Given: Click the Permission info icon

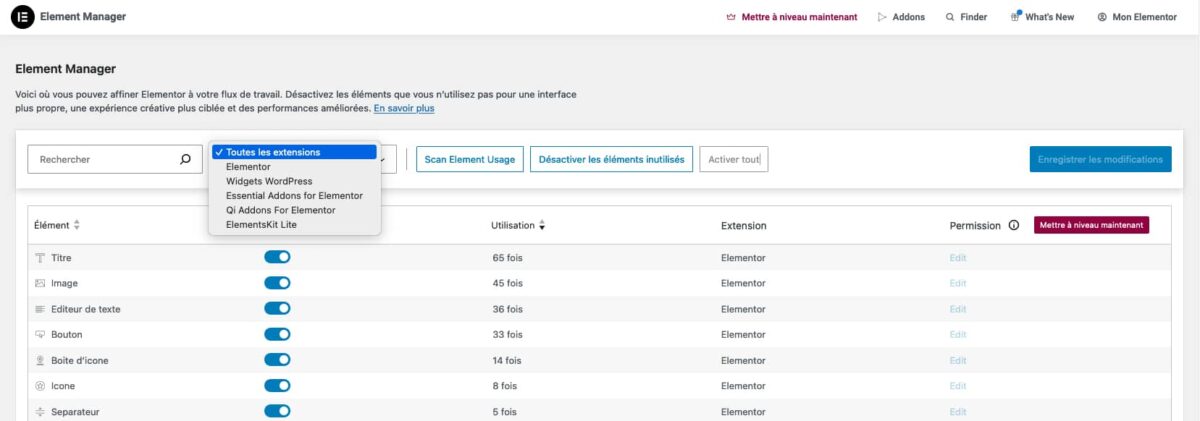Looking at the screenshot, I should coord(1014,225).
